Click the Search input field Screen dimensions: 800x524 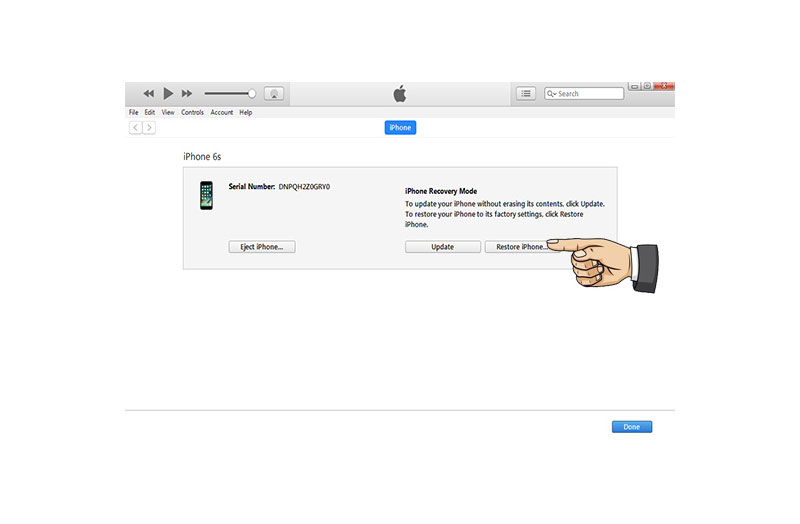click(x=584, y=93)
